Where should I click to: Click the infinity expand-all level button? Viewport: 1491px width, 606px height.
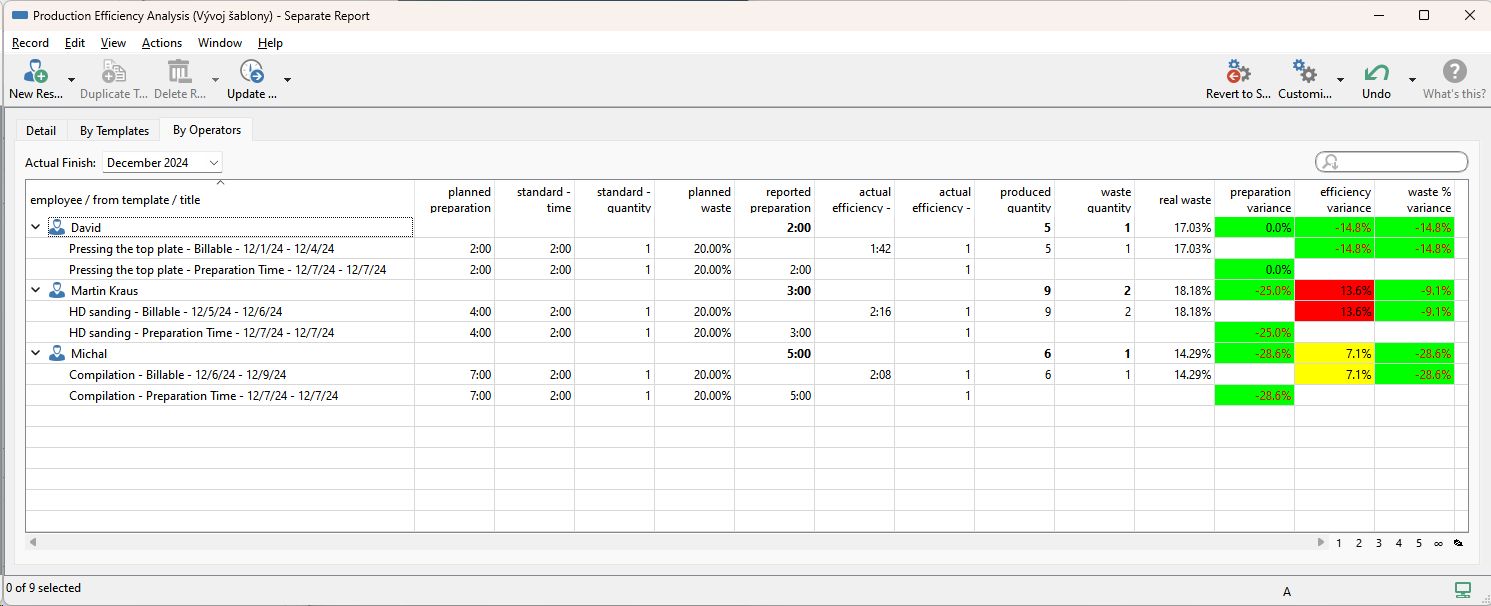click(1438, 543)
